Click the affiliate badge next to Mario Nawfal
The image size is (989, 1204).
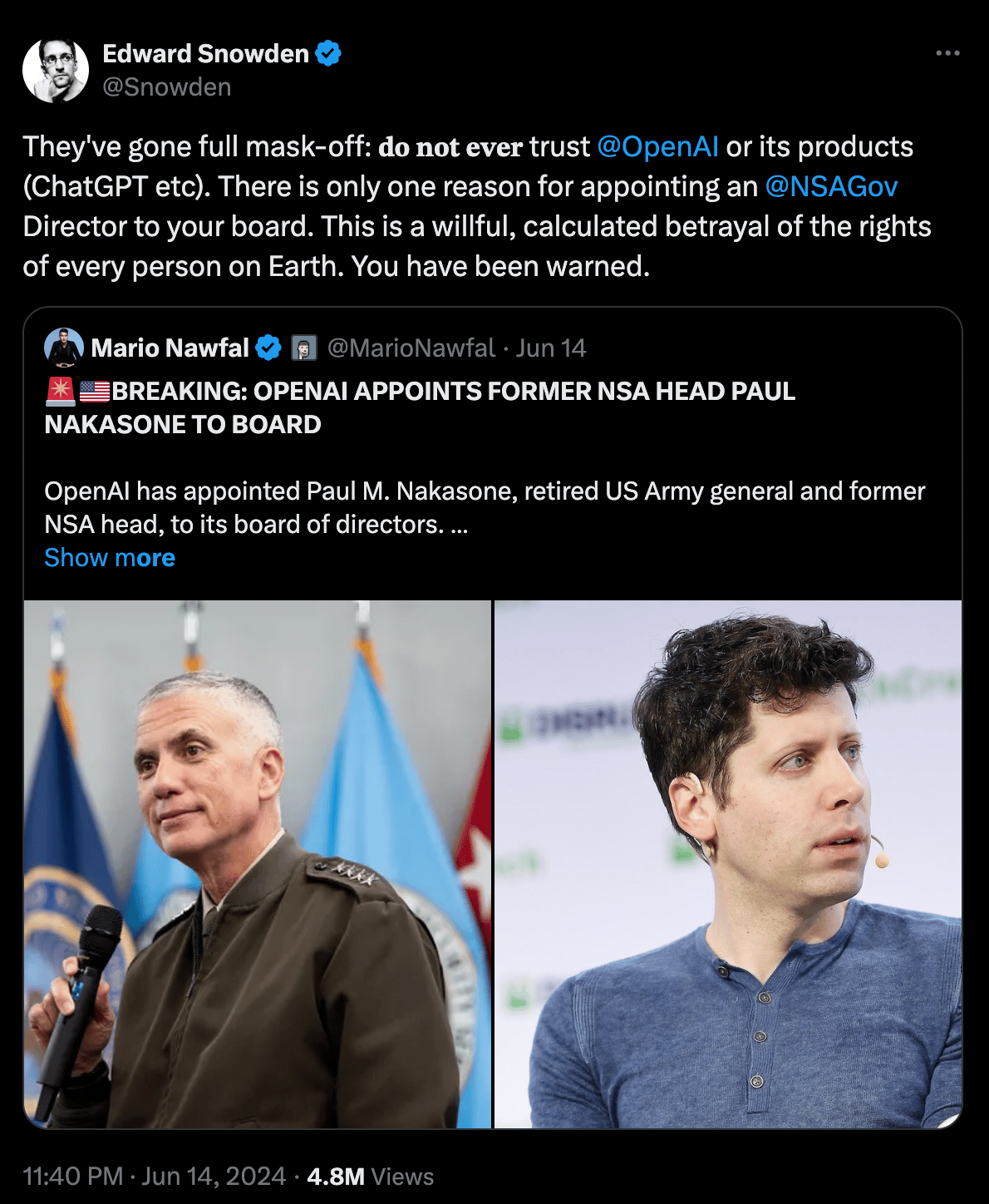(x=304, y=348)
